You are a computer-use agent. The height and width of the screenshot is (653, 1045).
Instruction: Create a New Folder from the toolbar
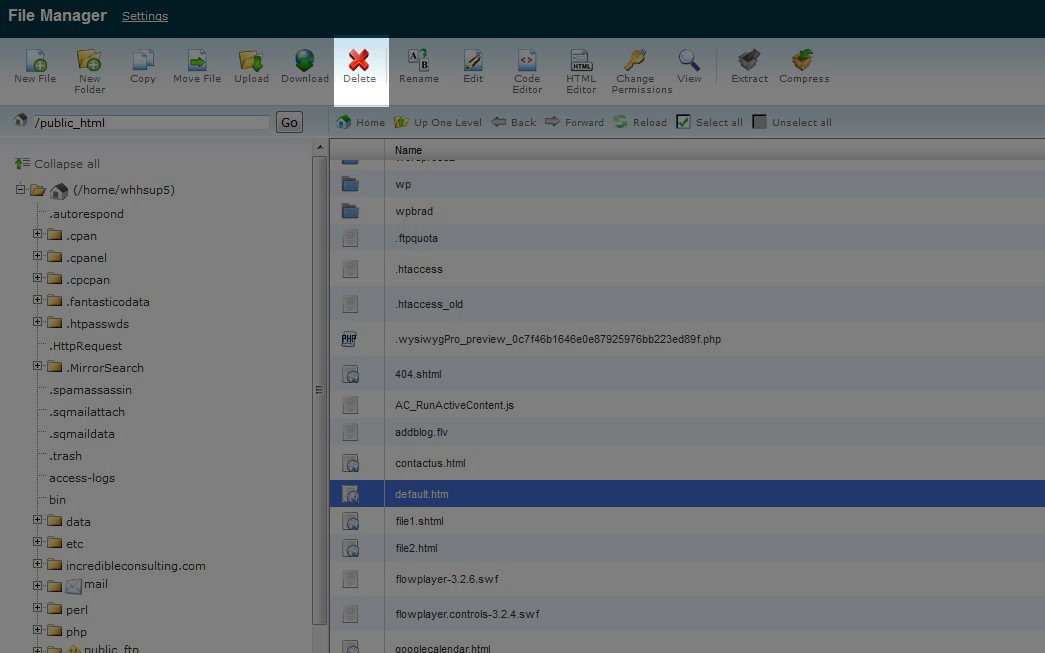tap(89, 61)
